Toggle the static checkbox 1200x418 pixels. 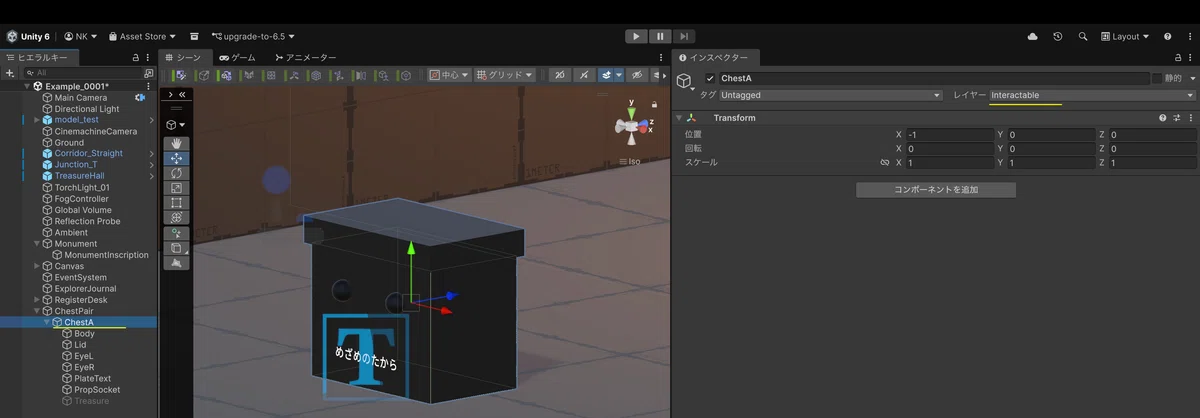pyautogui.click(x=1157, y=78)
